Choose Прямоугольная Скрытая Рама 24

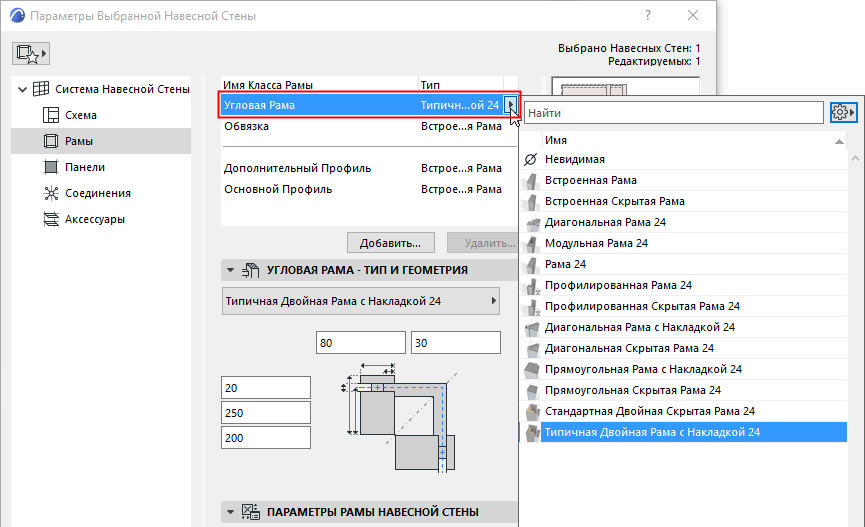tap(683, 390)
